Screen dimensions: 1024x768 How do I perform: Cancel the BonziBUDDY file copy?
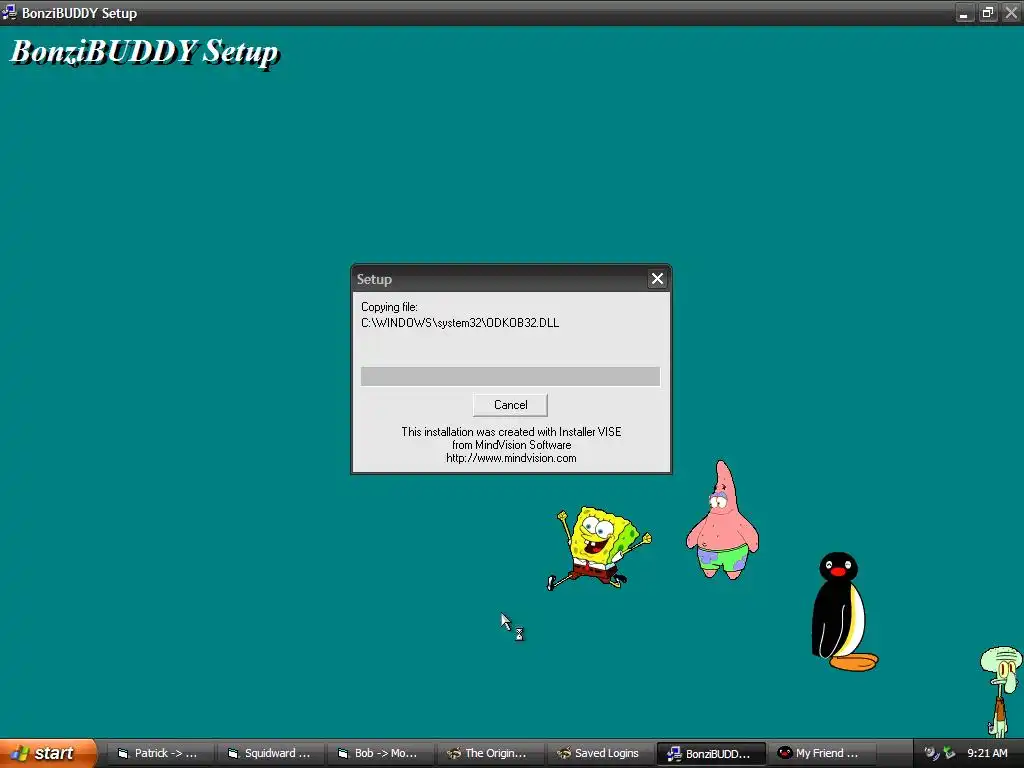coord(510,405)
